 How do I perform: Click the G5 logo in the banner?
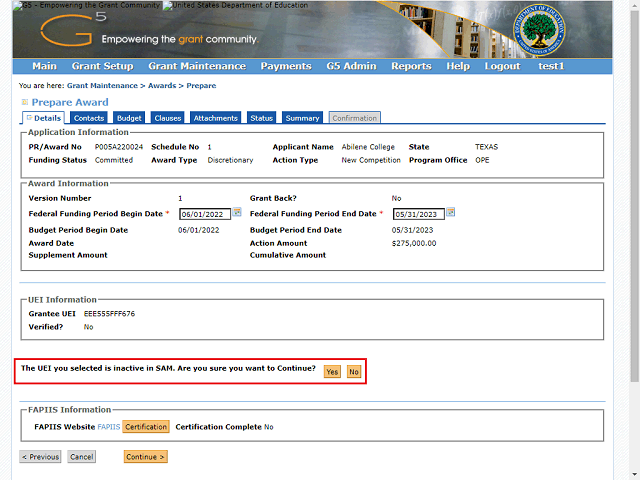[x=73, y=29]
